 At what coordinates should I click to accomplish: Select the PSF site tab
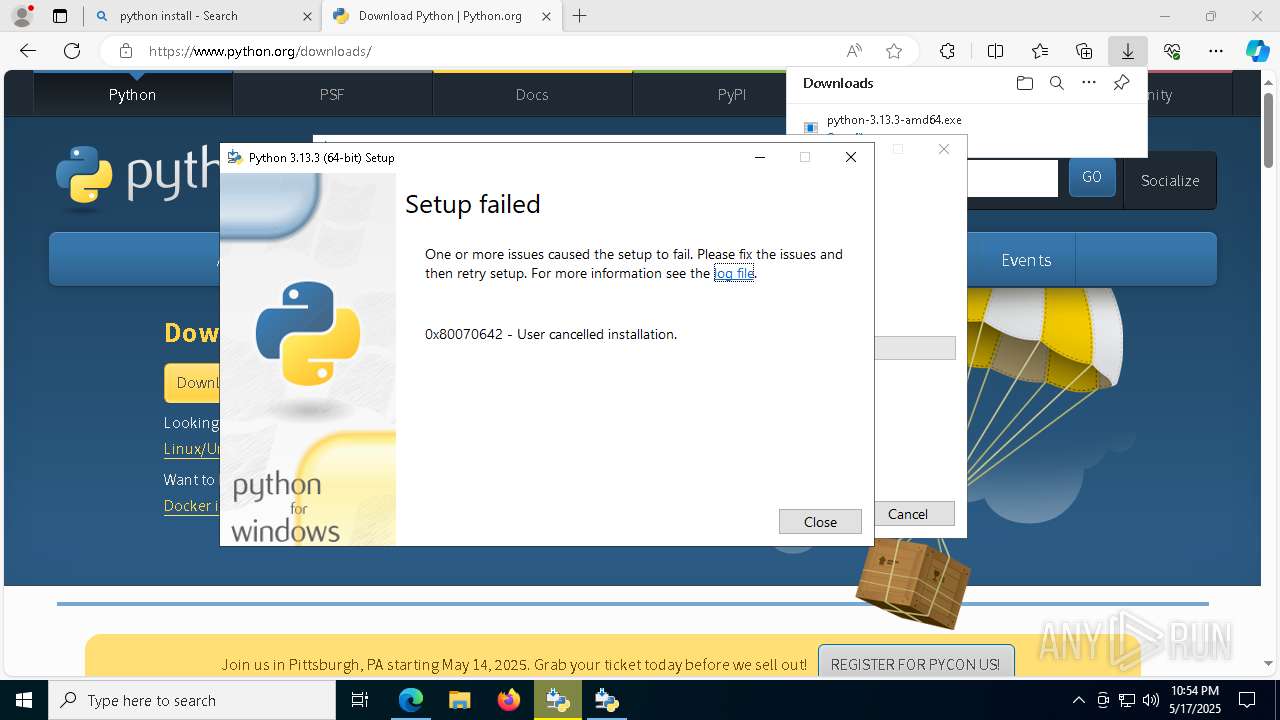(332, 95)
